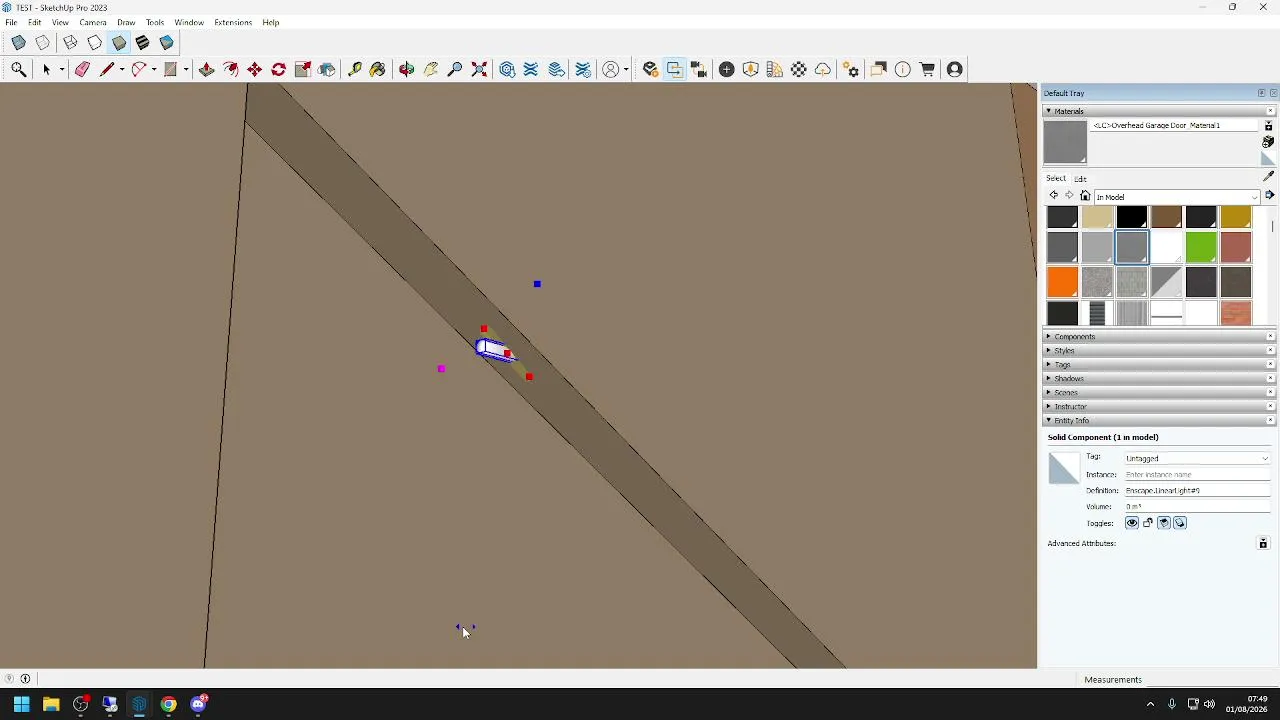Enable Shaded face style
The height and width of the screenshot is (720, 1280).
click(119, 43)
